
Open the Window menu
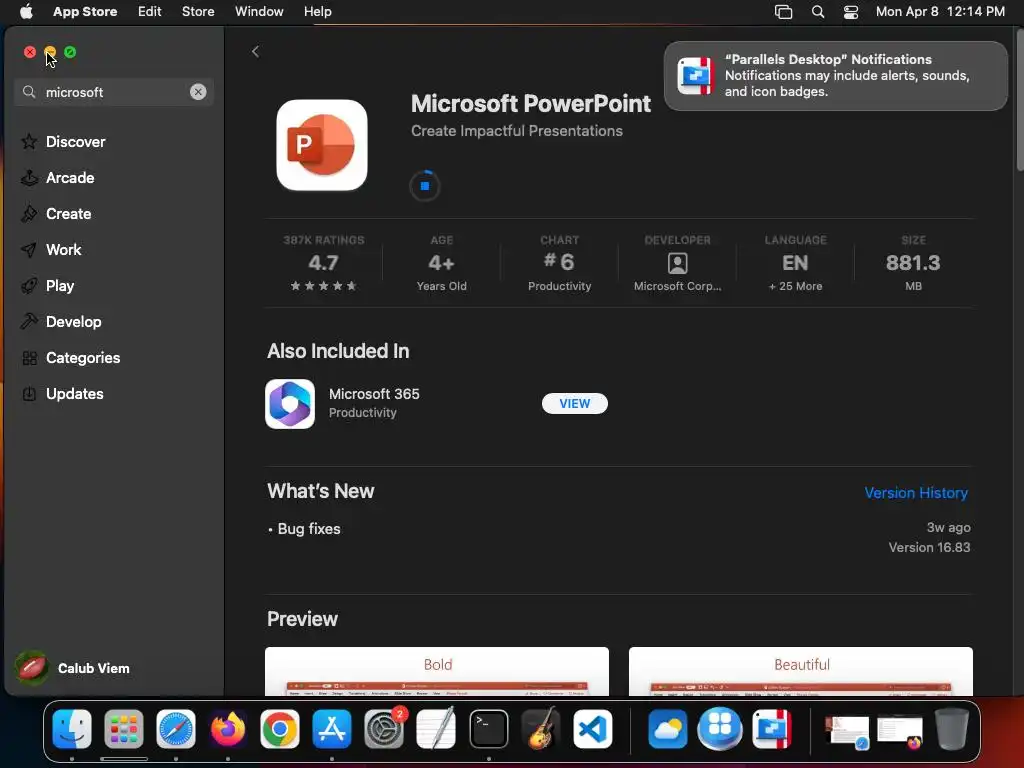[259, 11]
